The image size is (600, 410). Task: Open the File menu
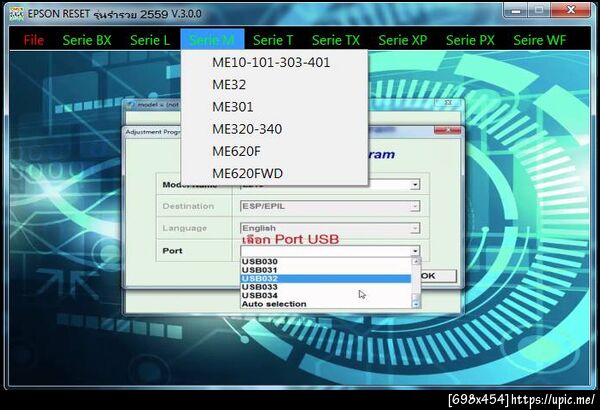34,40
